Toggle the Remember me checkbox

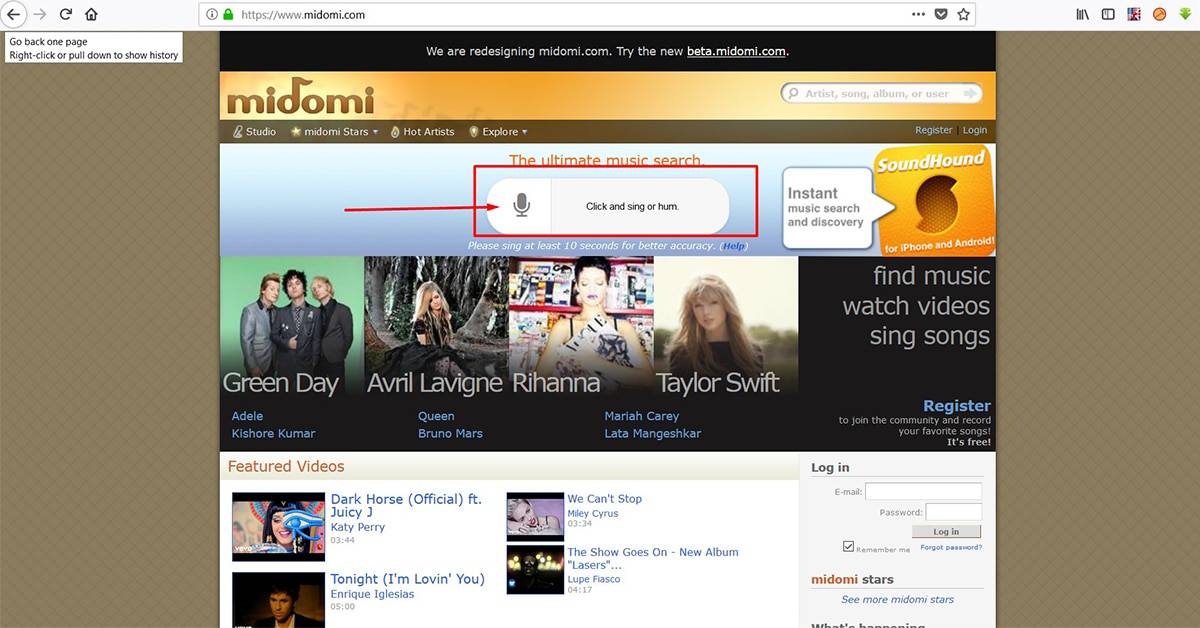click(848, 547)
